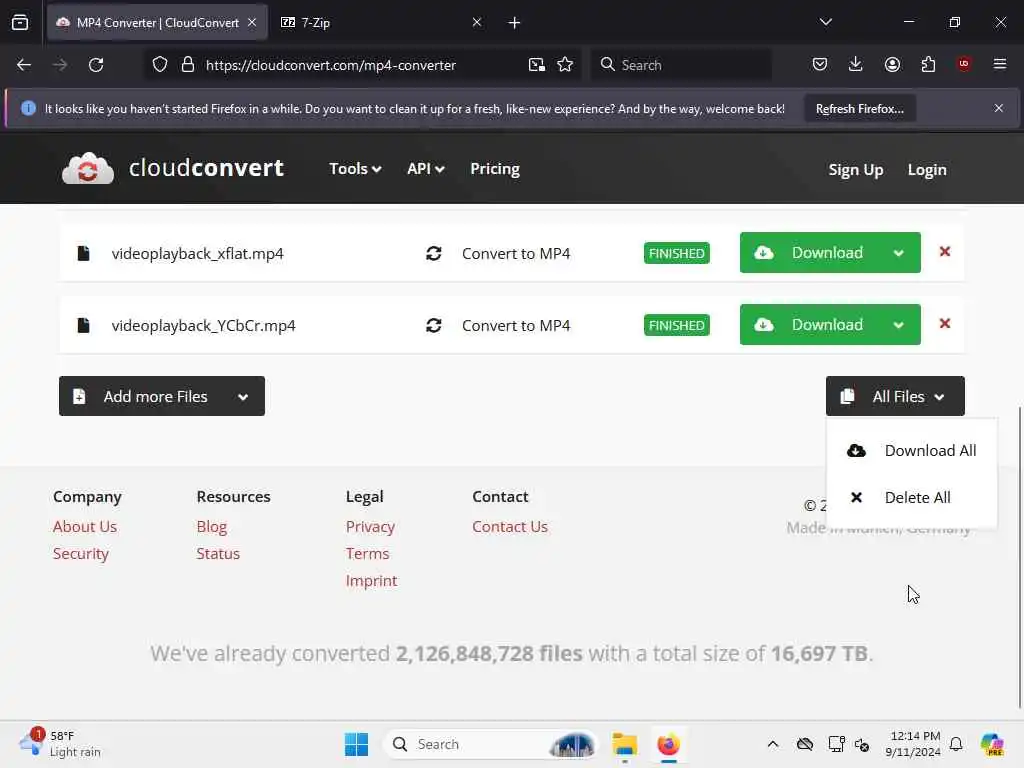Click the cloudconvert logo
Image resolution: width=1024 pixels, height=768 pixels.
point(172,168)
